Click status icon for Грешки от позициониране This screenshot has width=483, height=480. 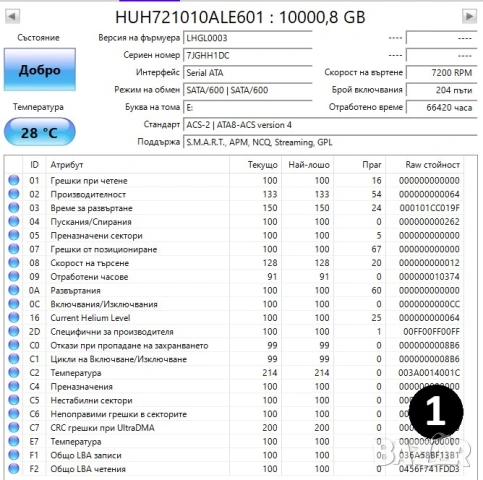point(14,249)
